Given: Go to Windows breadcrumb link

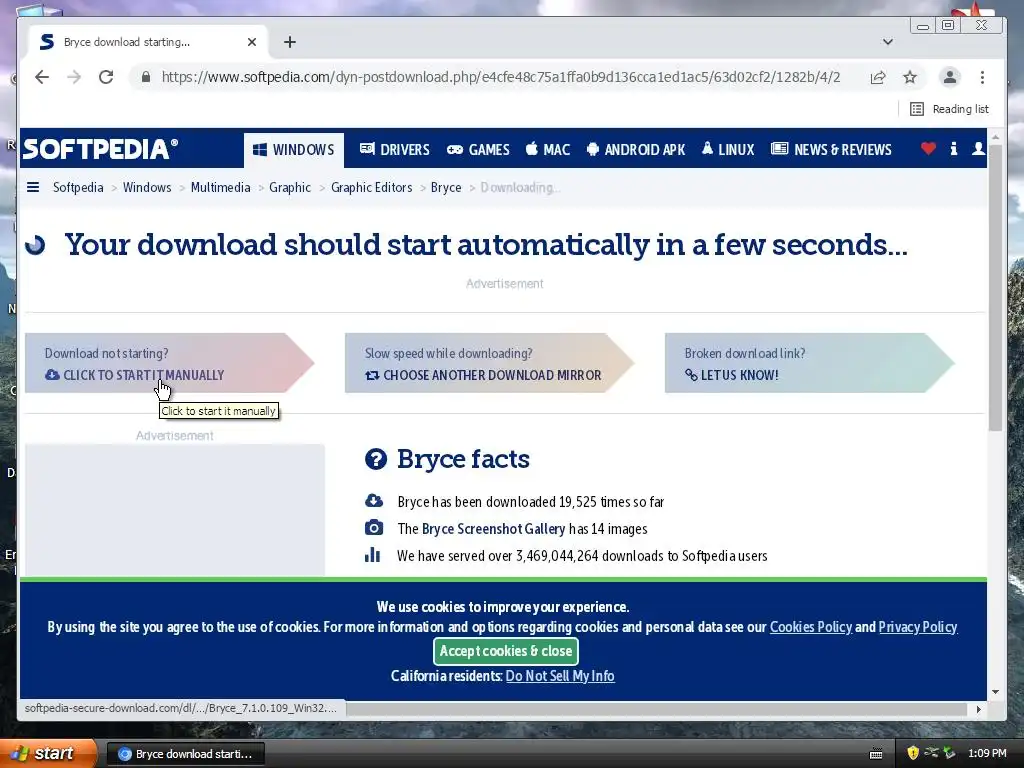Looking at the screenshot, I should (x=147, y=187).
